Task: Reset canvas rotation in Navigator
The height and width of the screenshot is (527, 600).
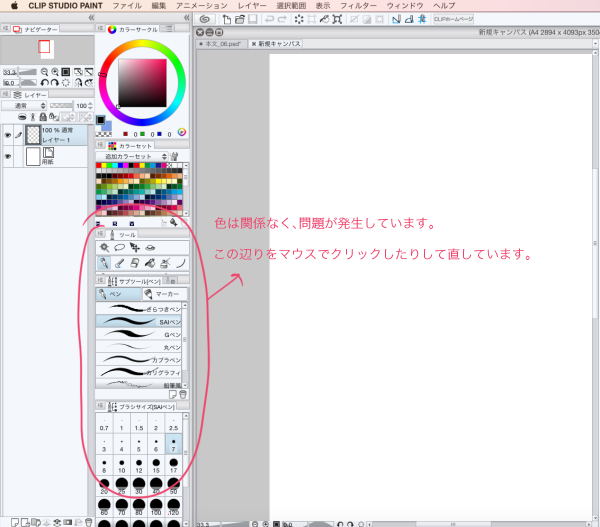Action: pos(66,83)
